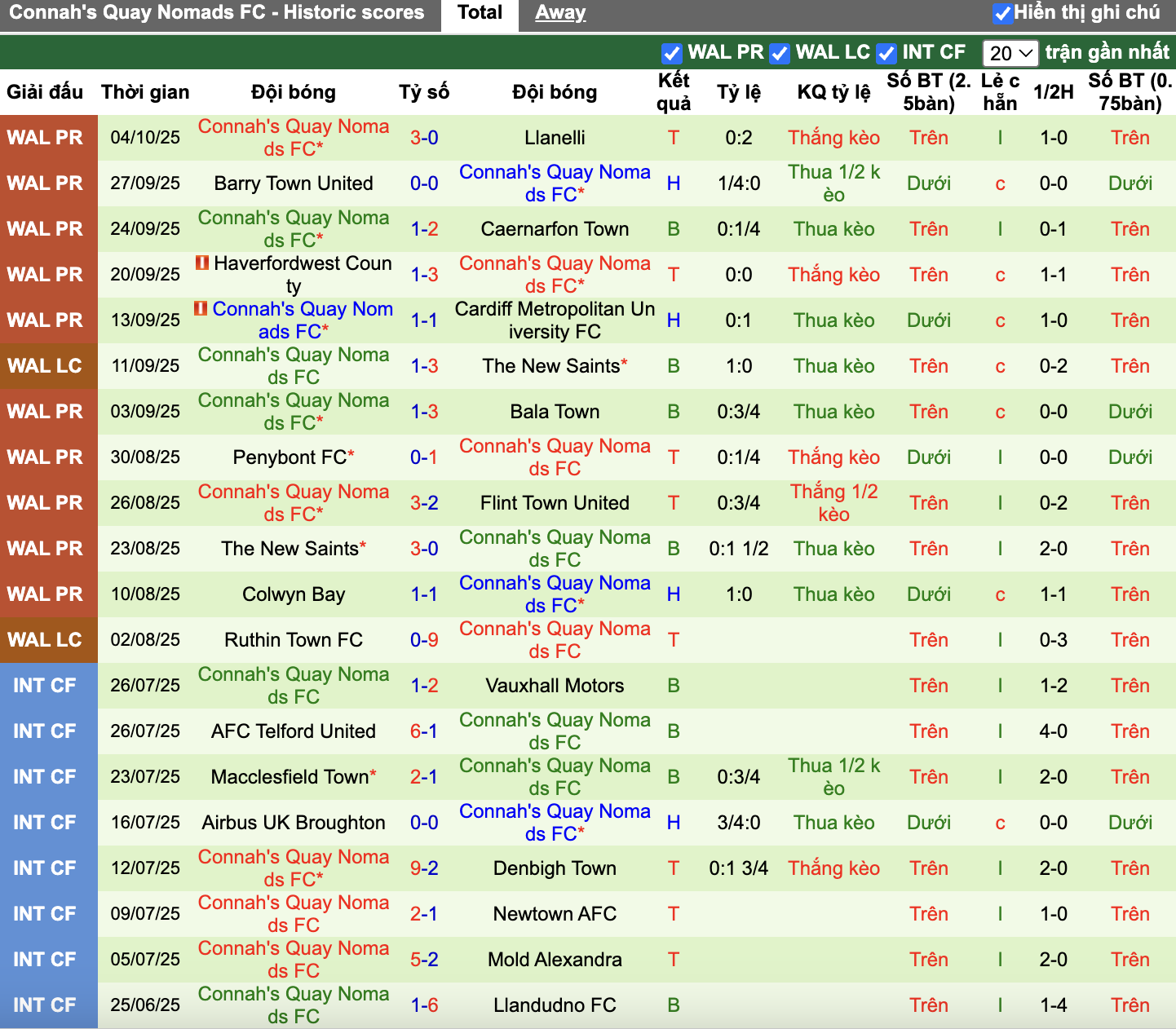Click 'Connah's Quay Nomads FC' home link in 04/10/25 row

294,138
